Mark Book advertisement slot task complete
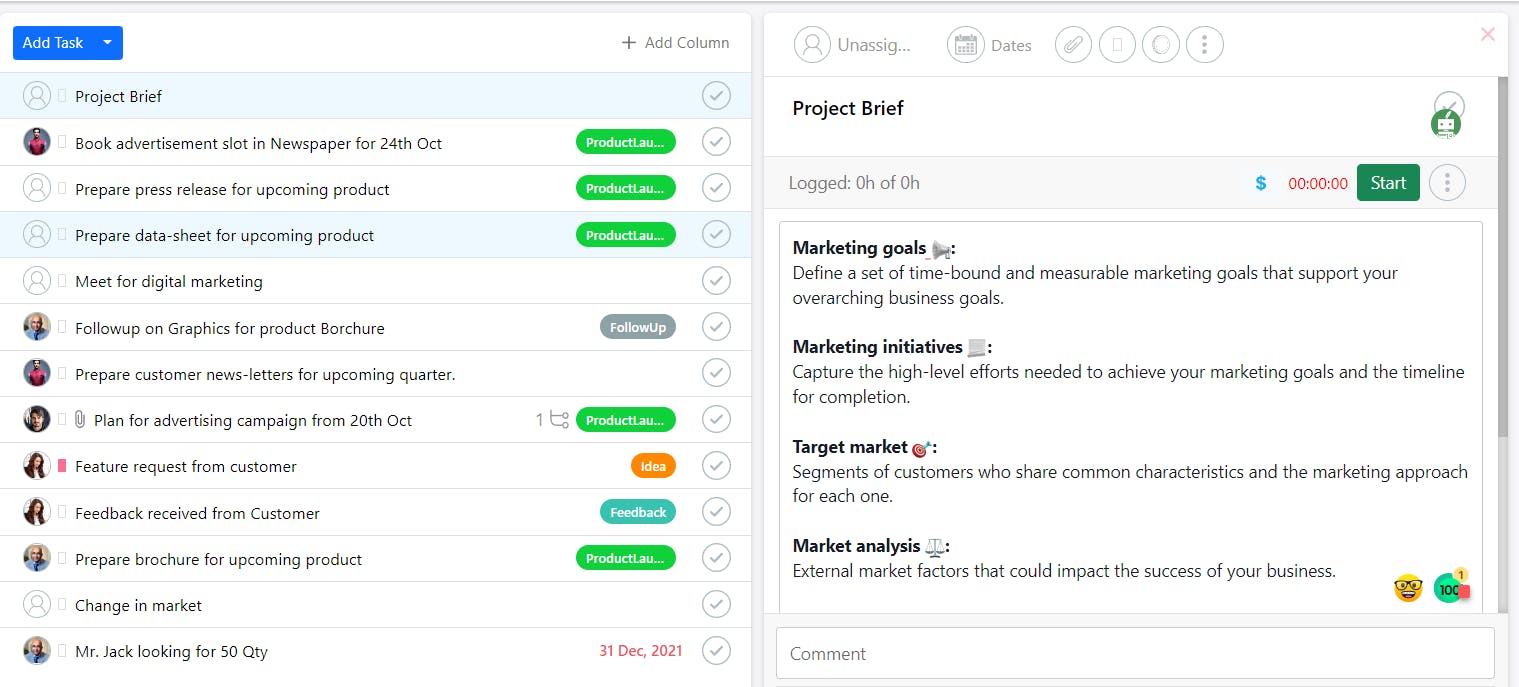The height and width of the screenshot is (687, 1519). [x=716, y=142]
